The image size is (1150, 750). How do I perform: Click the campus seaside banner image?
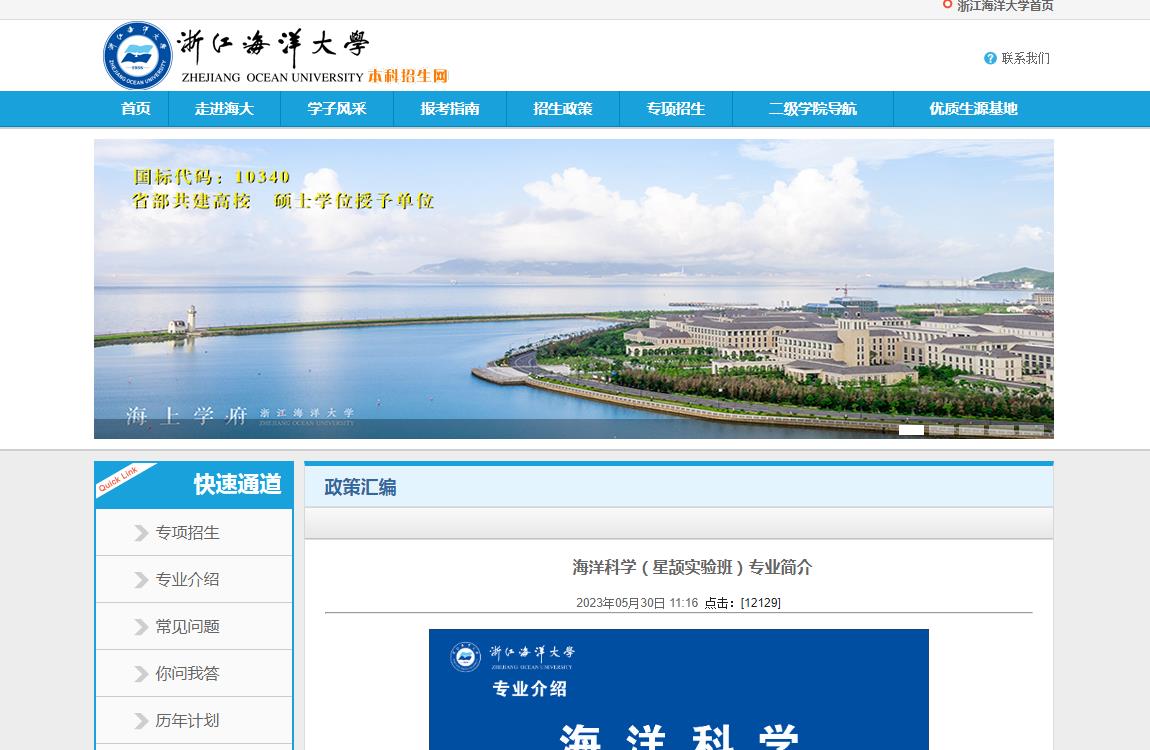click(574, 289)
